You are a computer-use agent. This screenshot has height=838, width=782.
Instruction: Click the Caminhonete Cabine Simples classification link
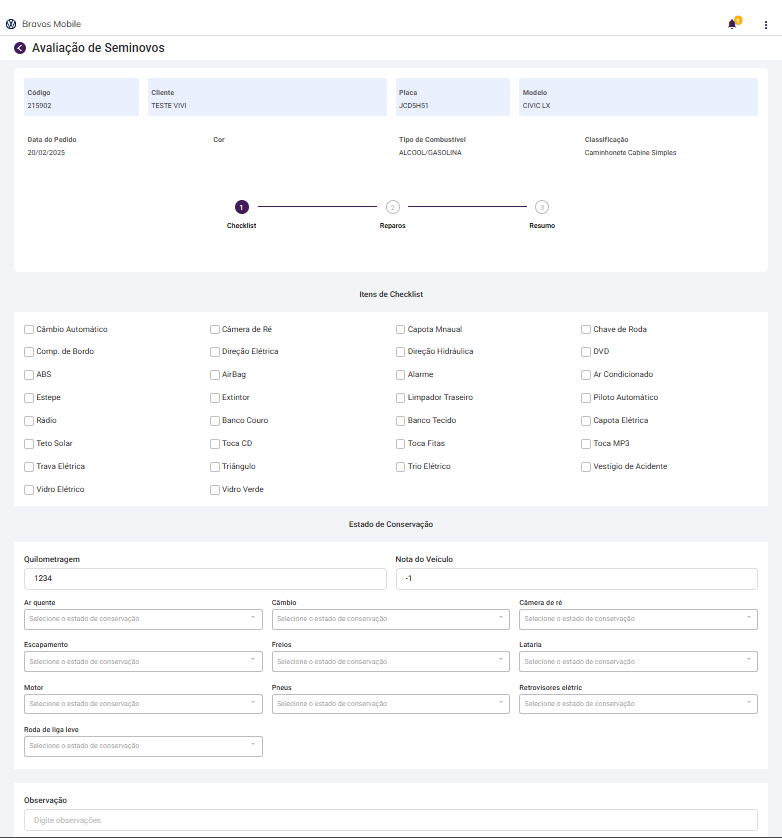tap(630, 153)
